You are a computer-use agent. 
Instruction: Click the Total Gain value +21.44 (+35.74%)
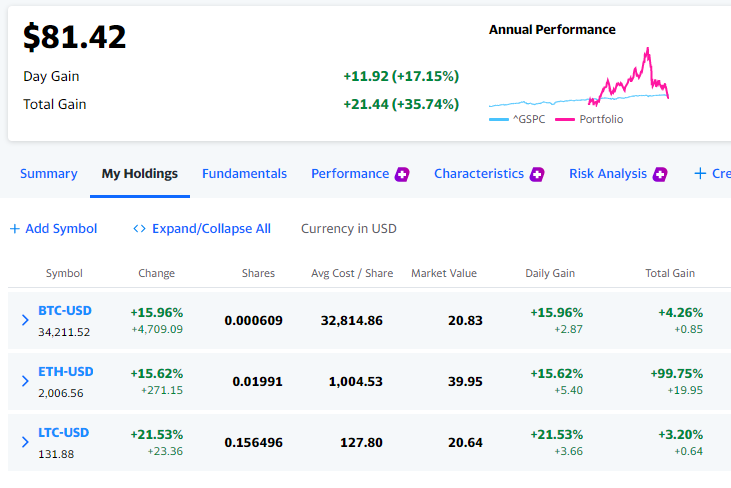tap(401, 104)
